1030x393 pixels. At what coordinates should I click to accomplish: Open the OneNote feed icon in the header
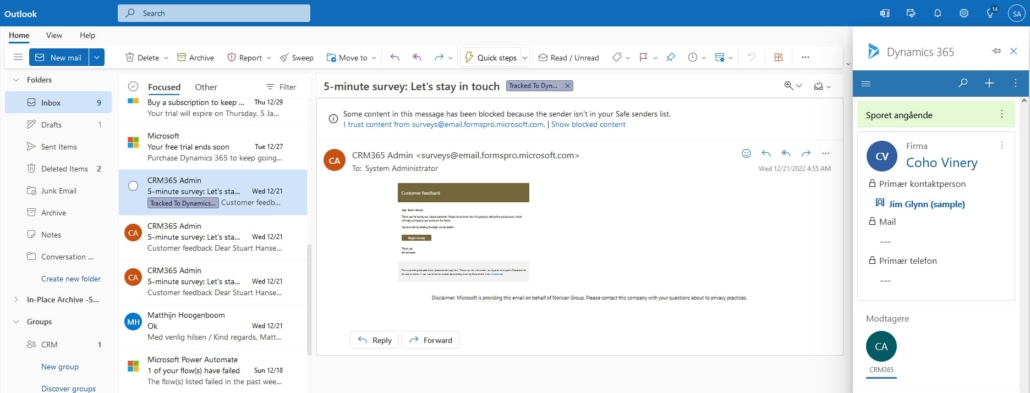tap(884, 13)
